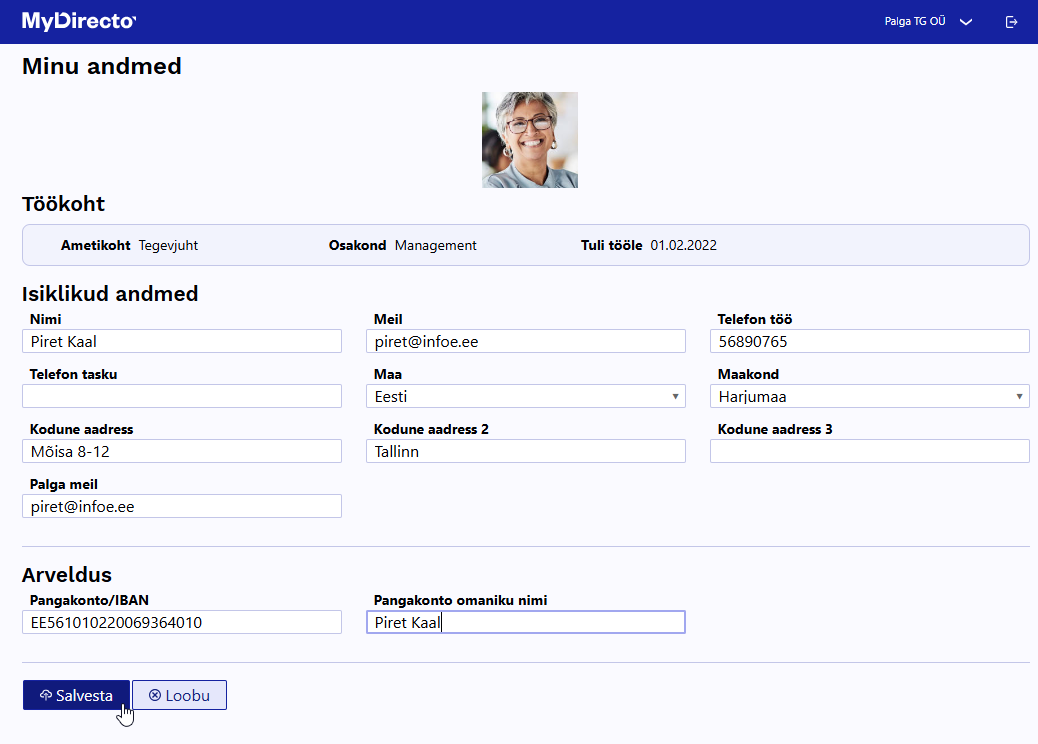The width and height of the screenshot is (1038, 744).
Task: Click the Kodune aadress 2 field
Action: point(526,452)
